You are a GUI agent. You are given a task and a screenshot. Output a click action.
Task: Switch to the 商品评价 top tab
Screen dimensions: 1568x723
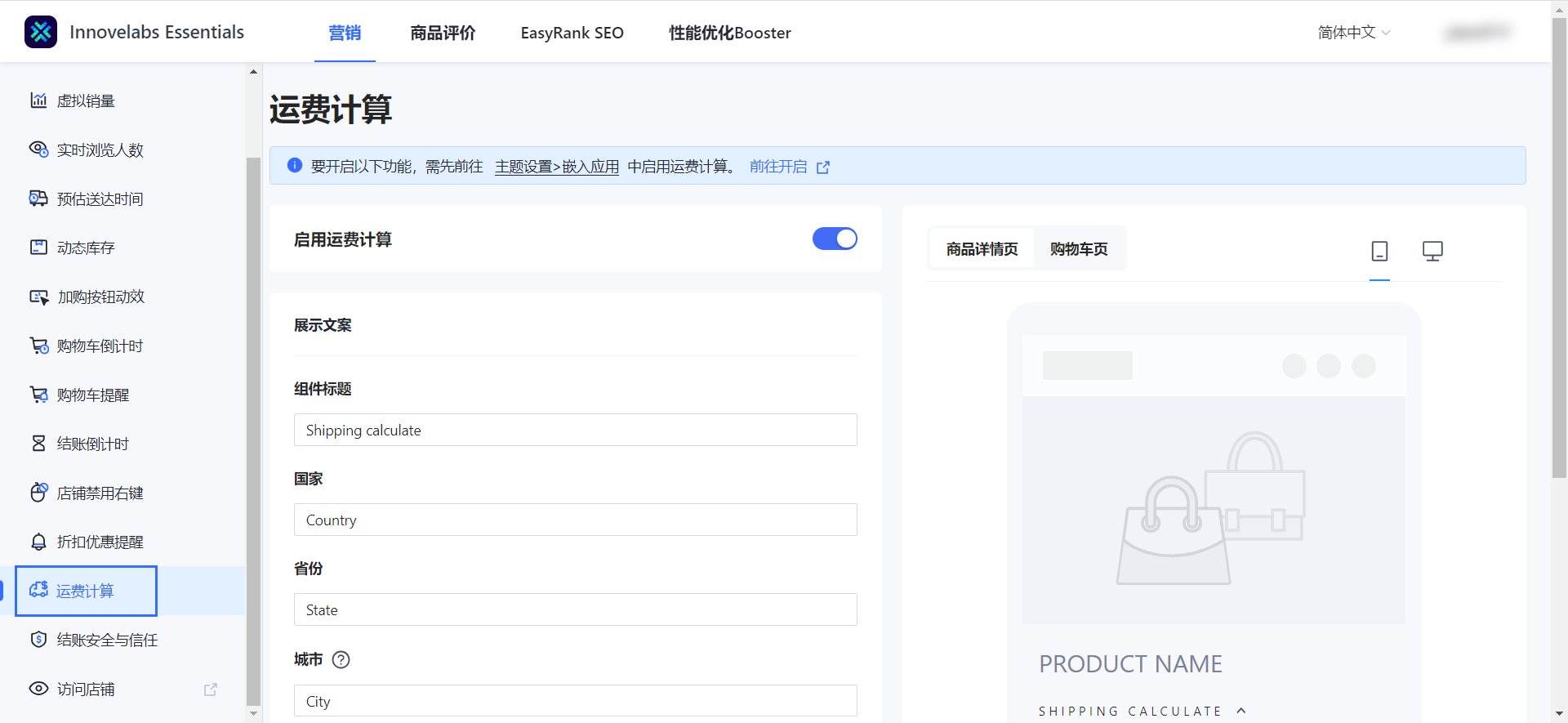(443, 33)
